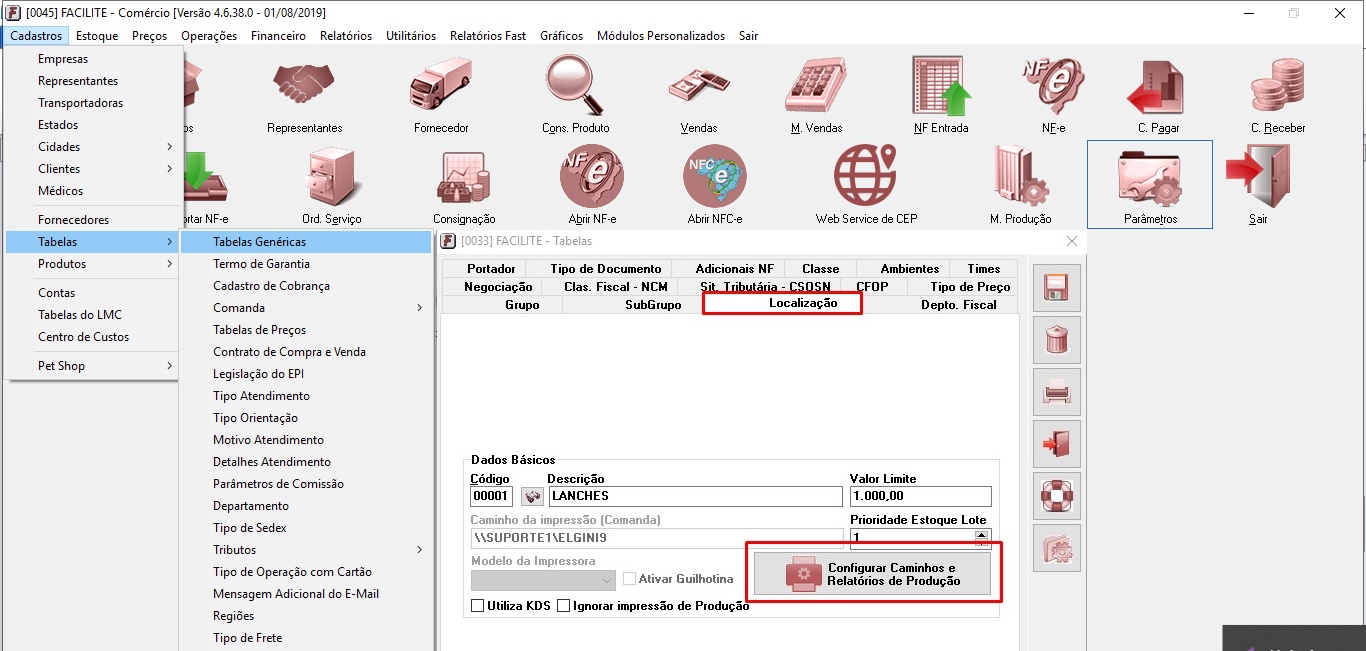Select Cadastro de Cobrança menu entry

coord(305,286)
